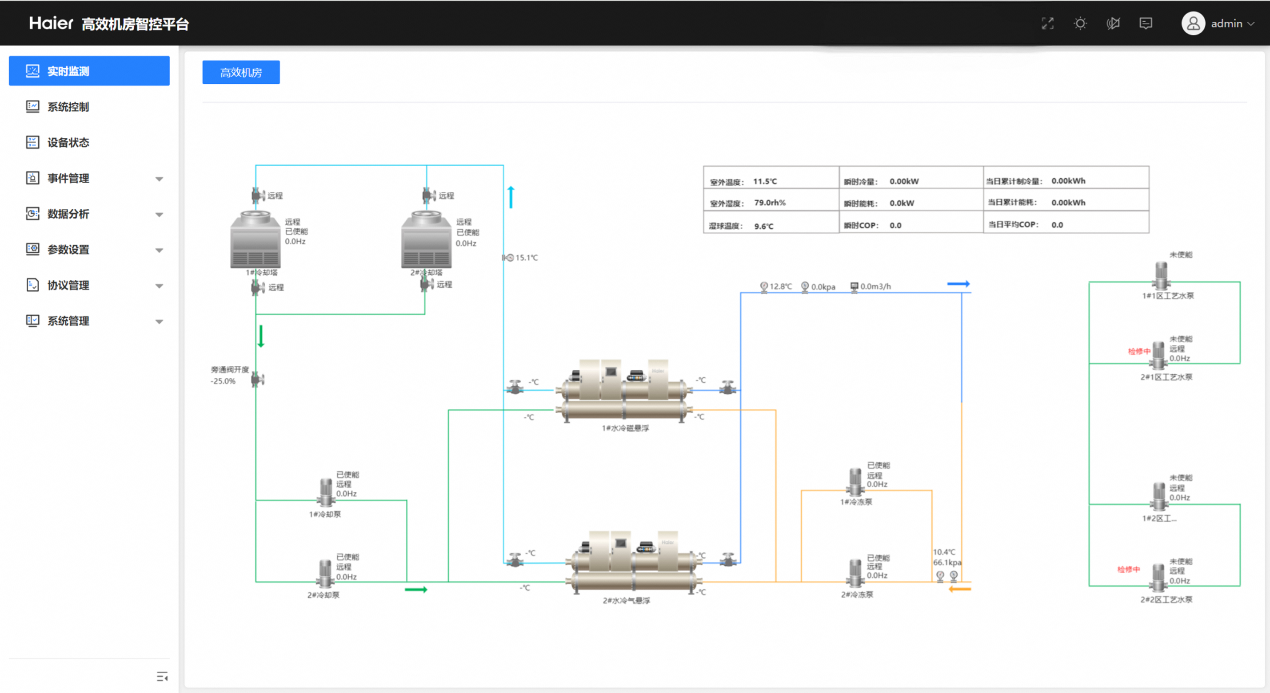Mute alarm sound via speaker icon
This screenshot has height=693, width=1270.
(1113, 23)
